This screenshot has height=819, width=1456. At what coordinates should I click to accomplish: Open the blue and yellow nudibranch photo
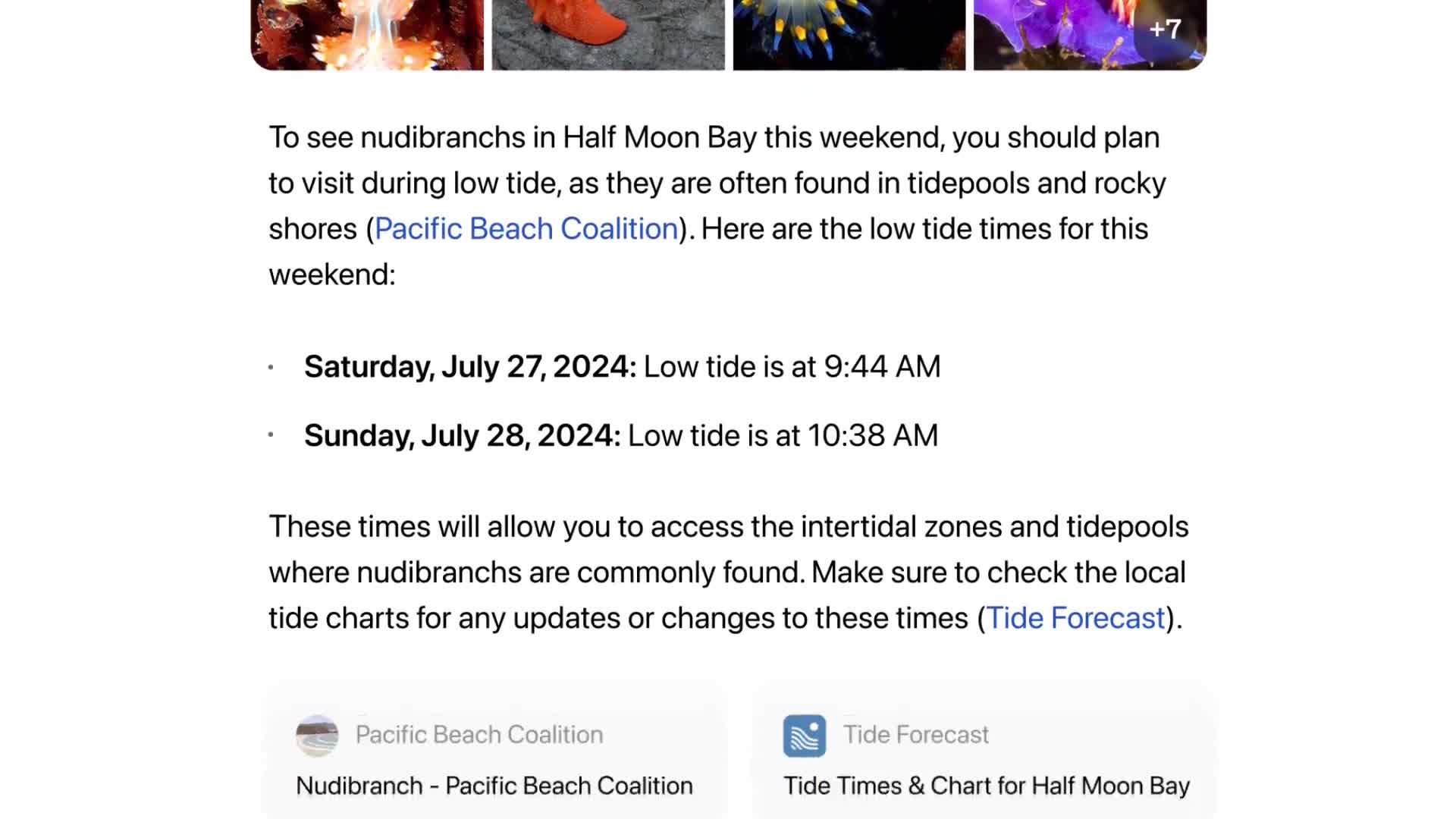point(849,34)
